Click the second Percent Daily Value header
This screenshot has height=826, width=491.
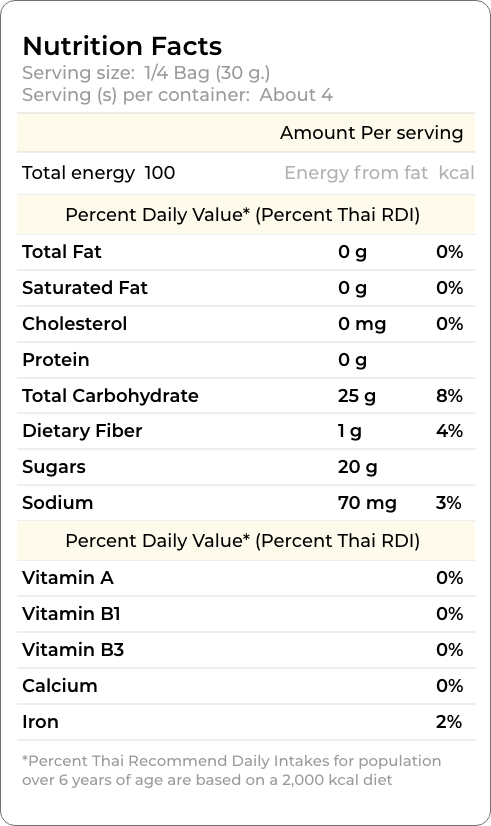coord(242,541)
